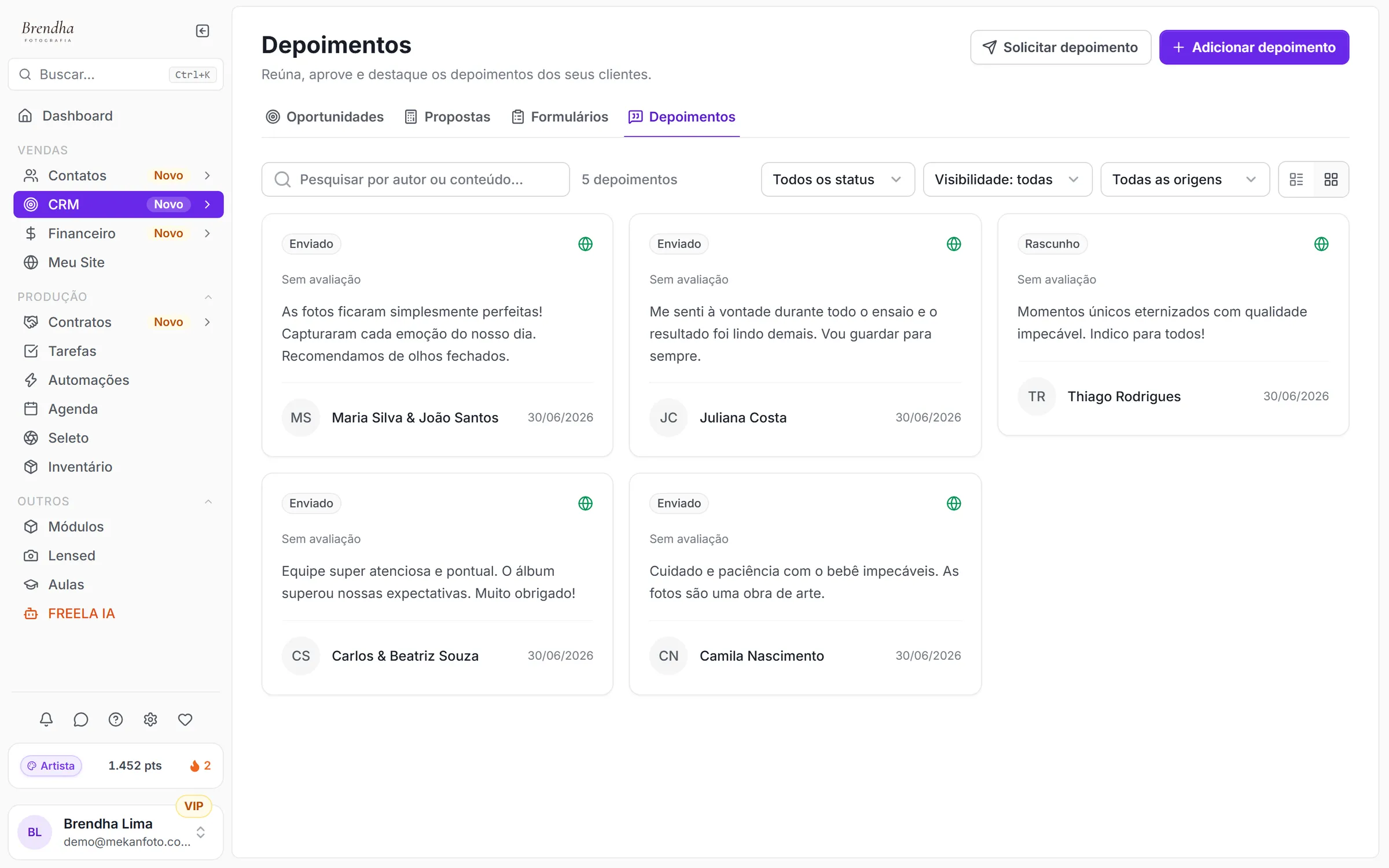
Task: Expand the Contatos submenu chevron
Action: (x=207, y=175)
